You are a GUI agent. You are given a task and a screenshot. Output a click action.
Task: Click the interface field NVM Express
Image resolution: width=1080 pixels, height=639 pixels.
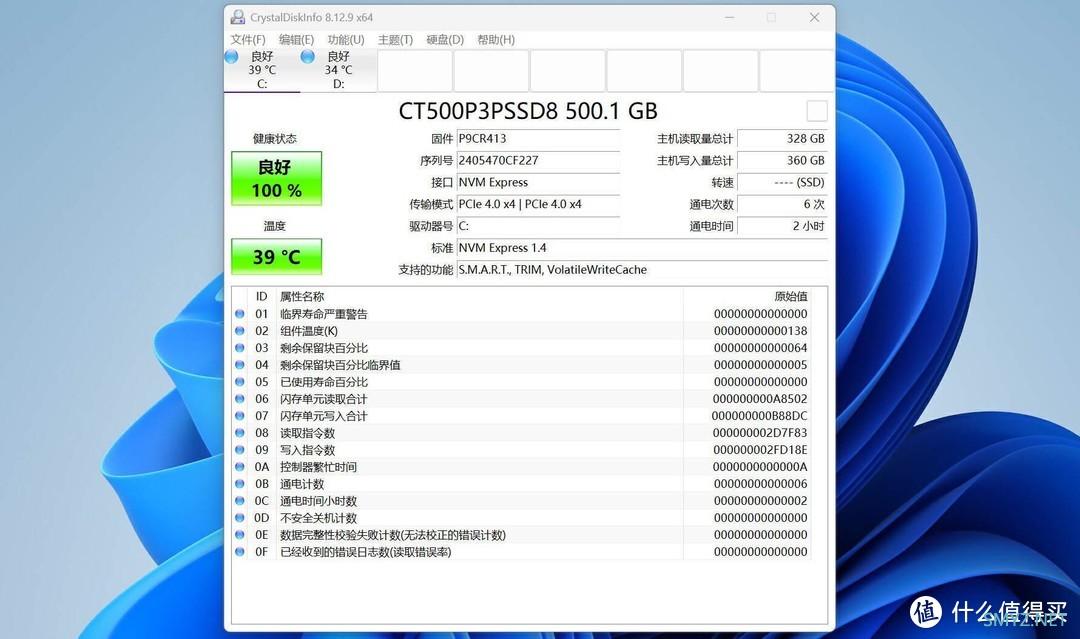click(538, 182)
